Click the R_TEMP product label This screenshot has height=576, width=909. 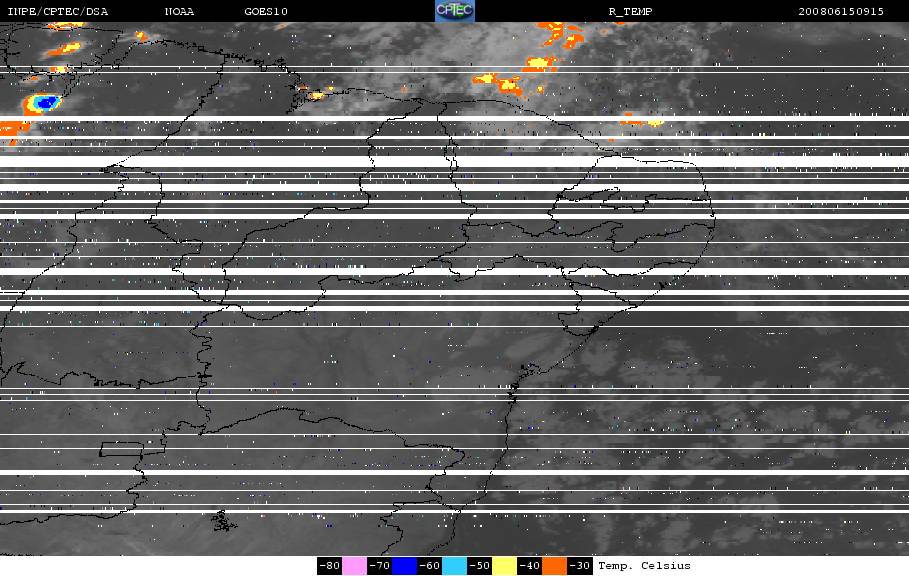pos(631,12)
